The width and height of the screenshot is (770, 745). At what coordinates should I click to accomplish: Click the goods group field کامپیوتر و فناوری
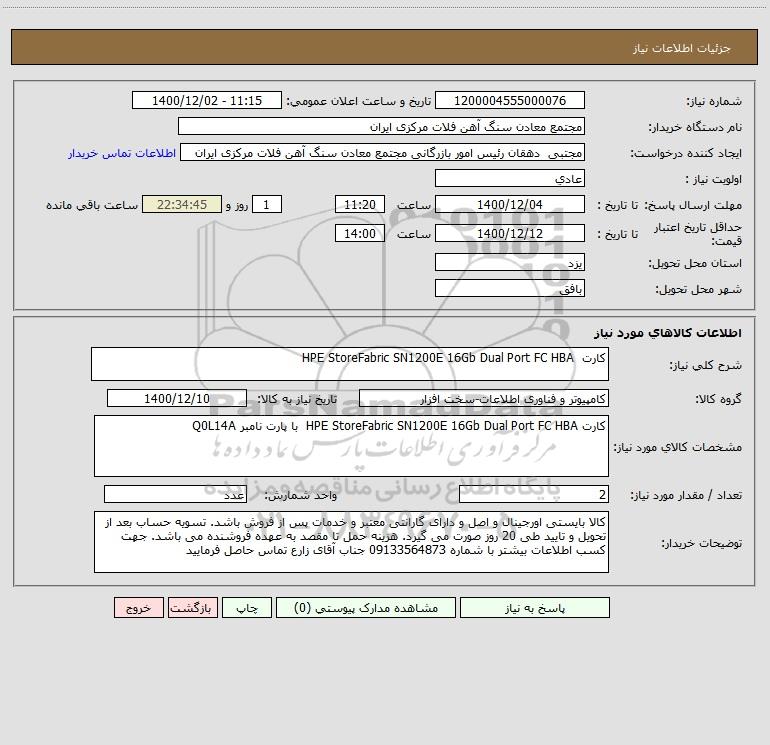pyautogui.click(x=484, y=398)
